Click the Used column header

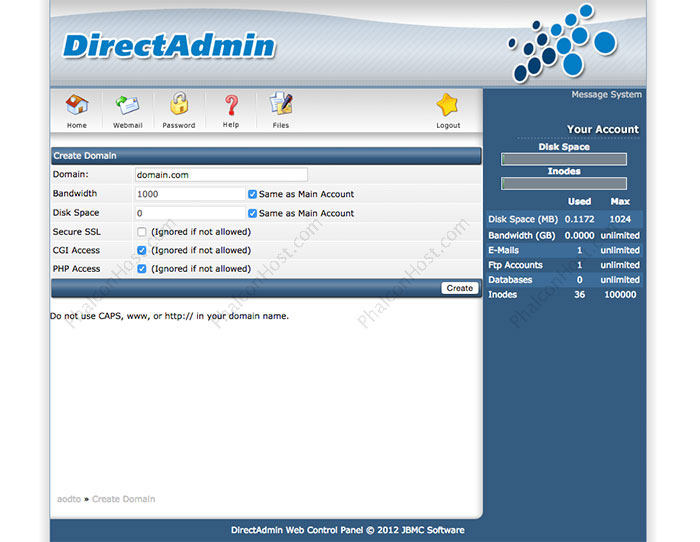coord(579,201)
